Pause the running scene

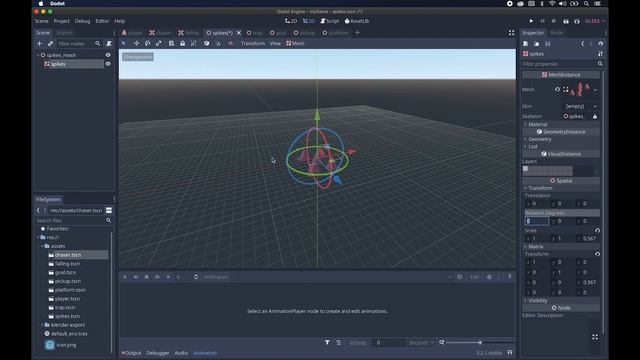tap(542, 21)
